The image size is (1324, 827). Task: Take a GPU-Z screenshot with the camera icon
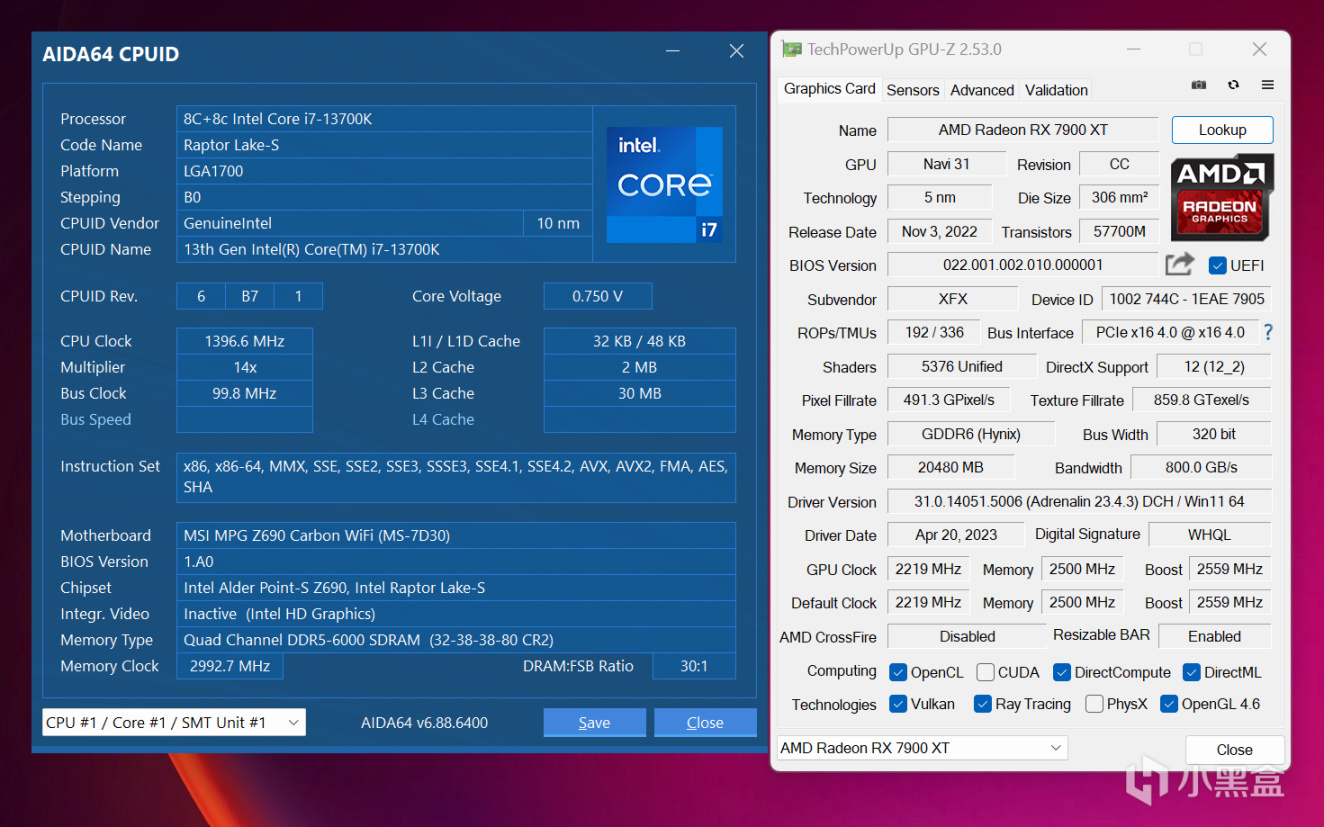coord(1199,86)
